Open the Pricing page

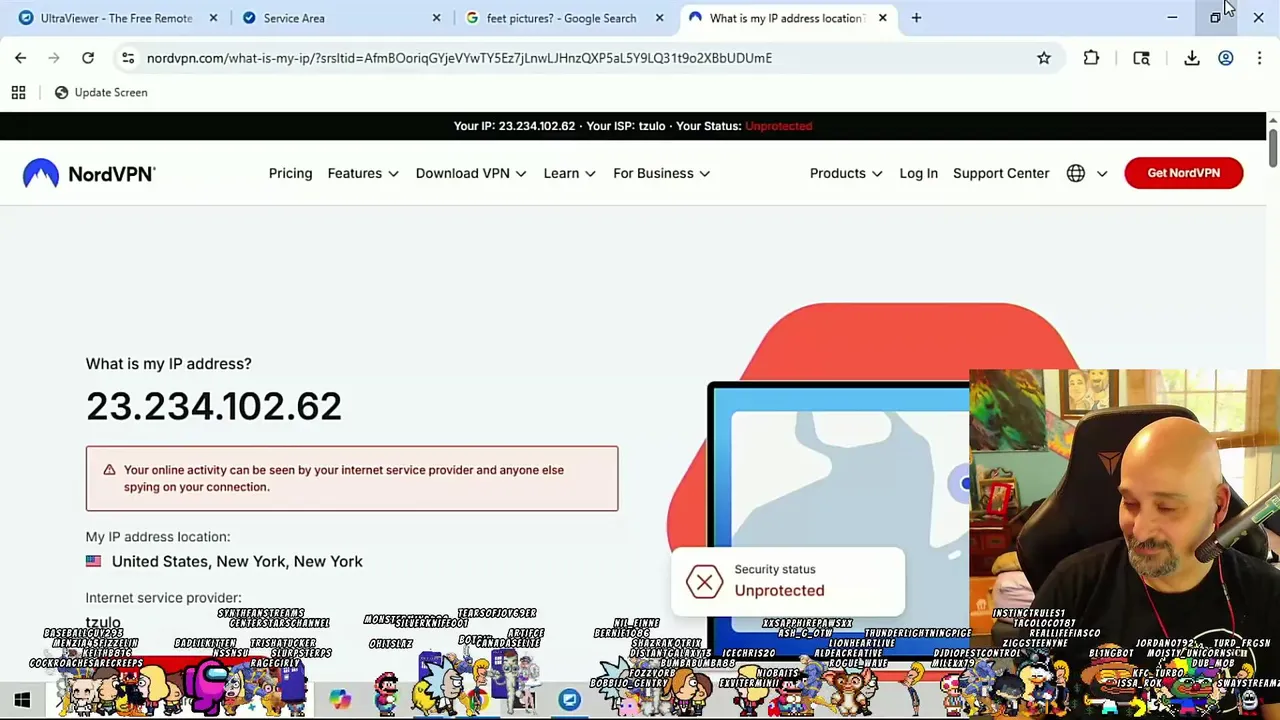point(290,173)
